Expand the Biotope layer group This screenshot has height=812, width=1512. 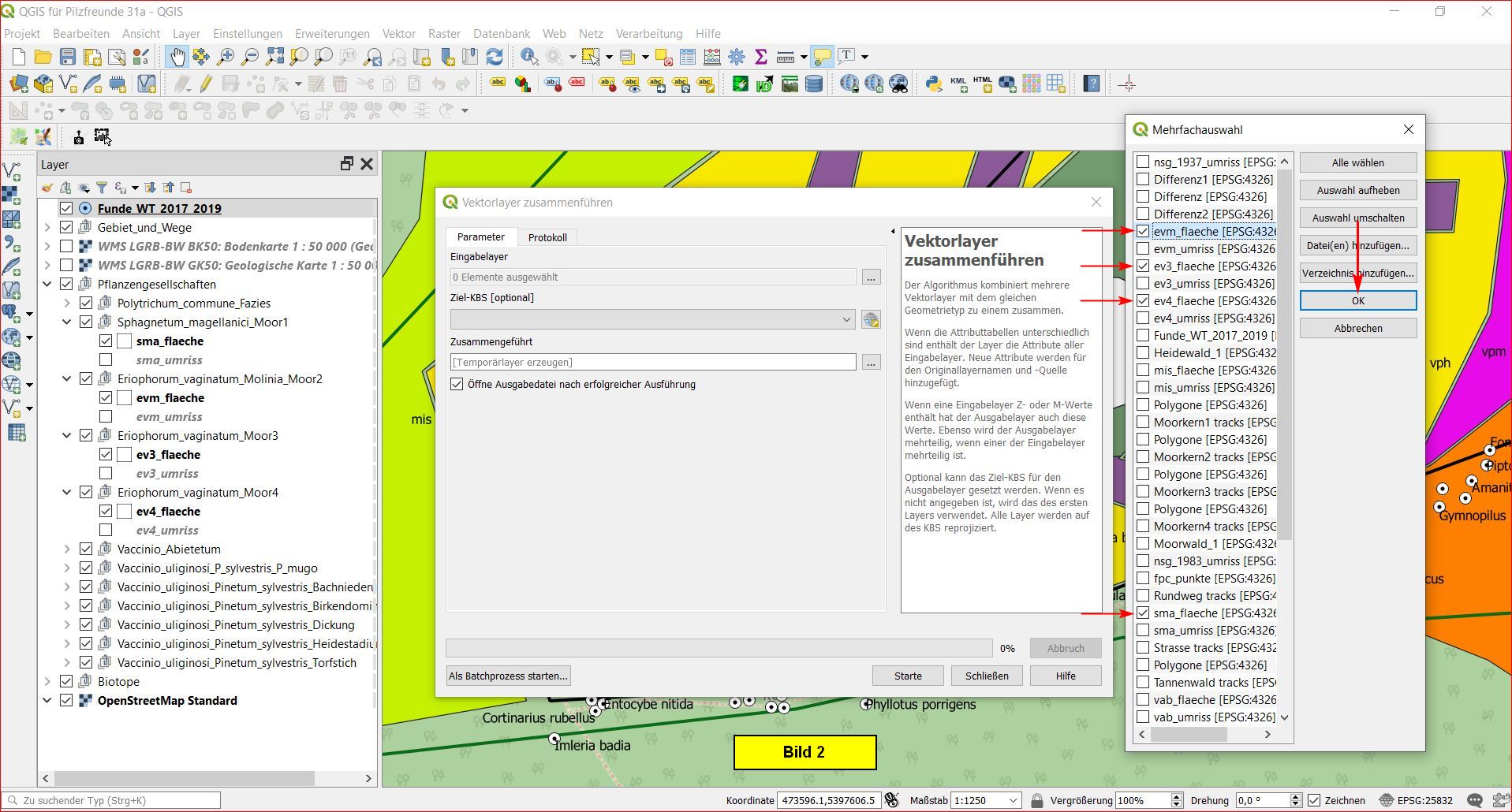[47, 682]
